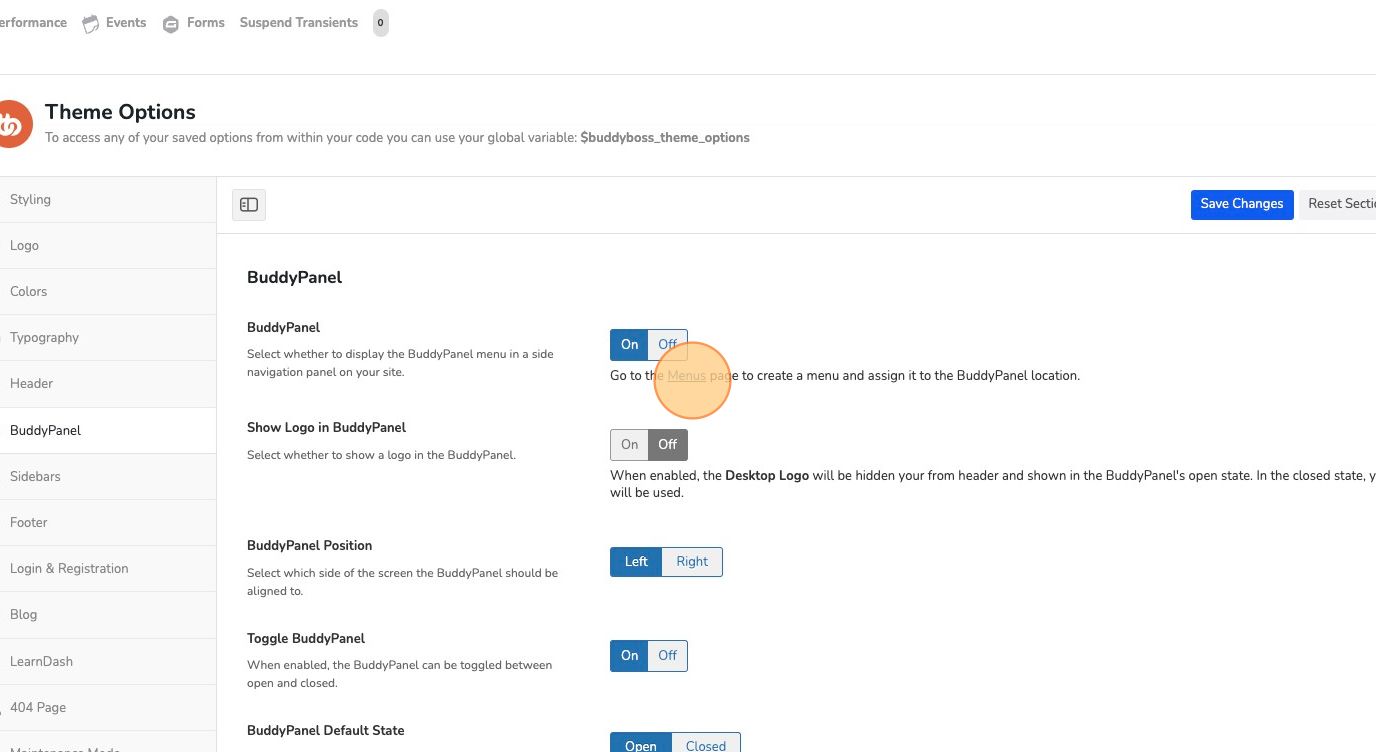Click the Save Changes button
This screenshot has width=1376, height=752.
[x=1242, y=204]
